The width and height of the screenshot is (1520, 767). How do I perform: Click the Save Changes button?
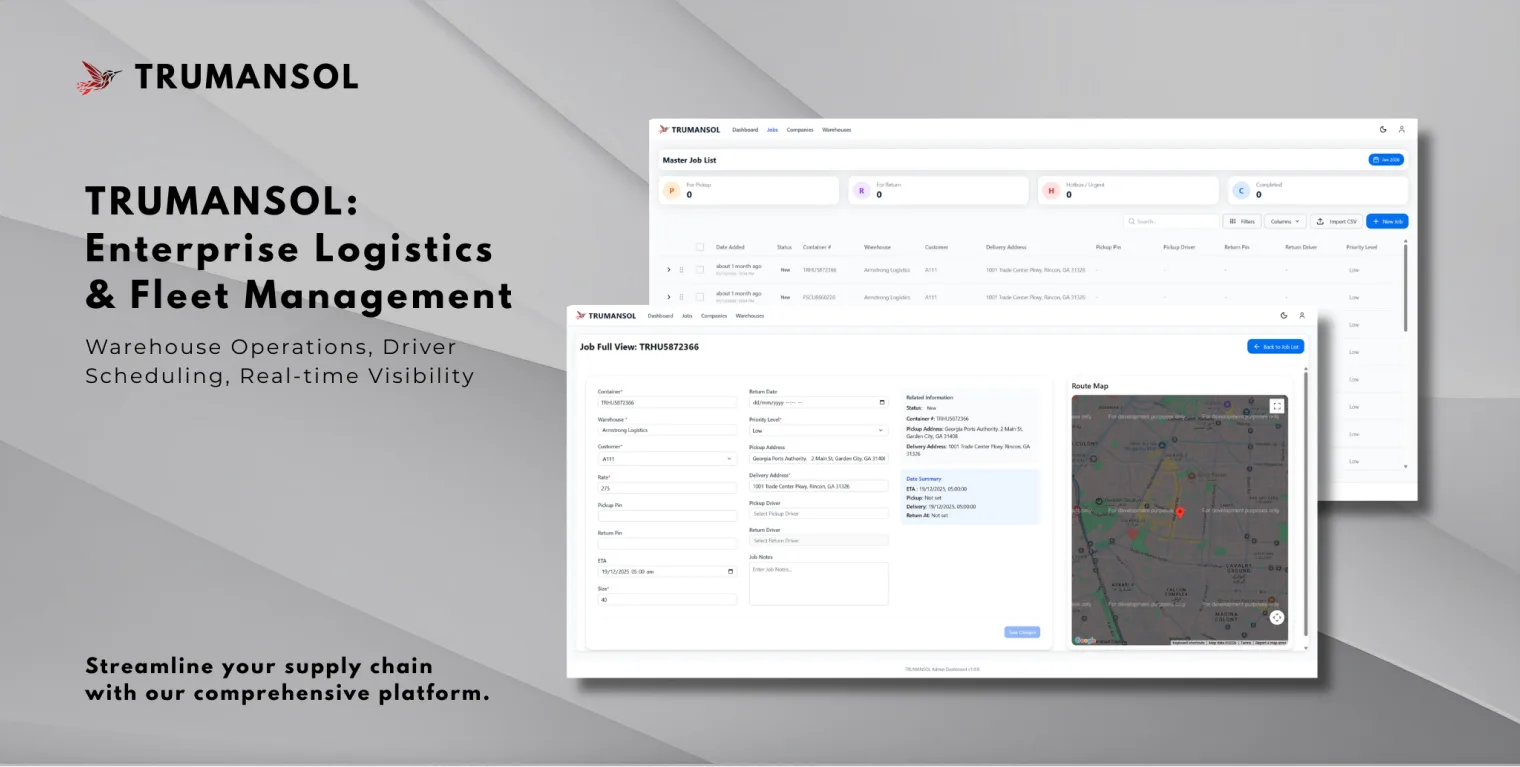pos(1022,632)
